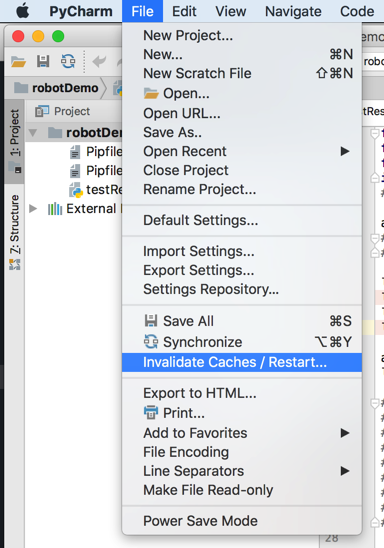The height and width of the screenshot is (548, 384).
Task: Click the Save All floppy toolbar icon
Action: pos(43,62)
